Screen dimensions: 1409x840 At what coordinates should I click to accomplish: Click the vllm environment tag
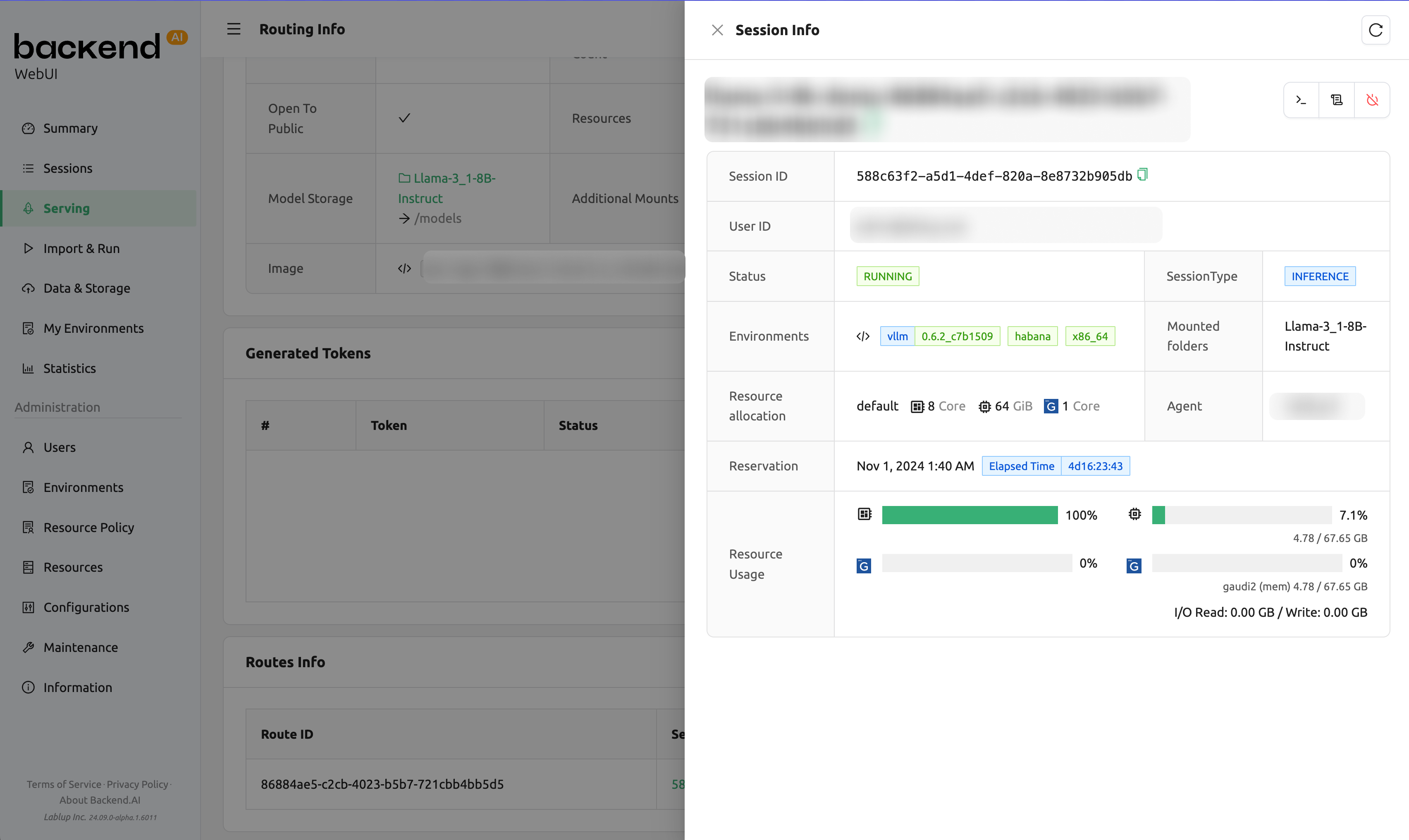click(x=897, y=336)
